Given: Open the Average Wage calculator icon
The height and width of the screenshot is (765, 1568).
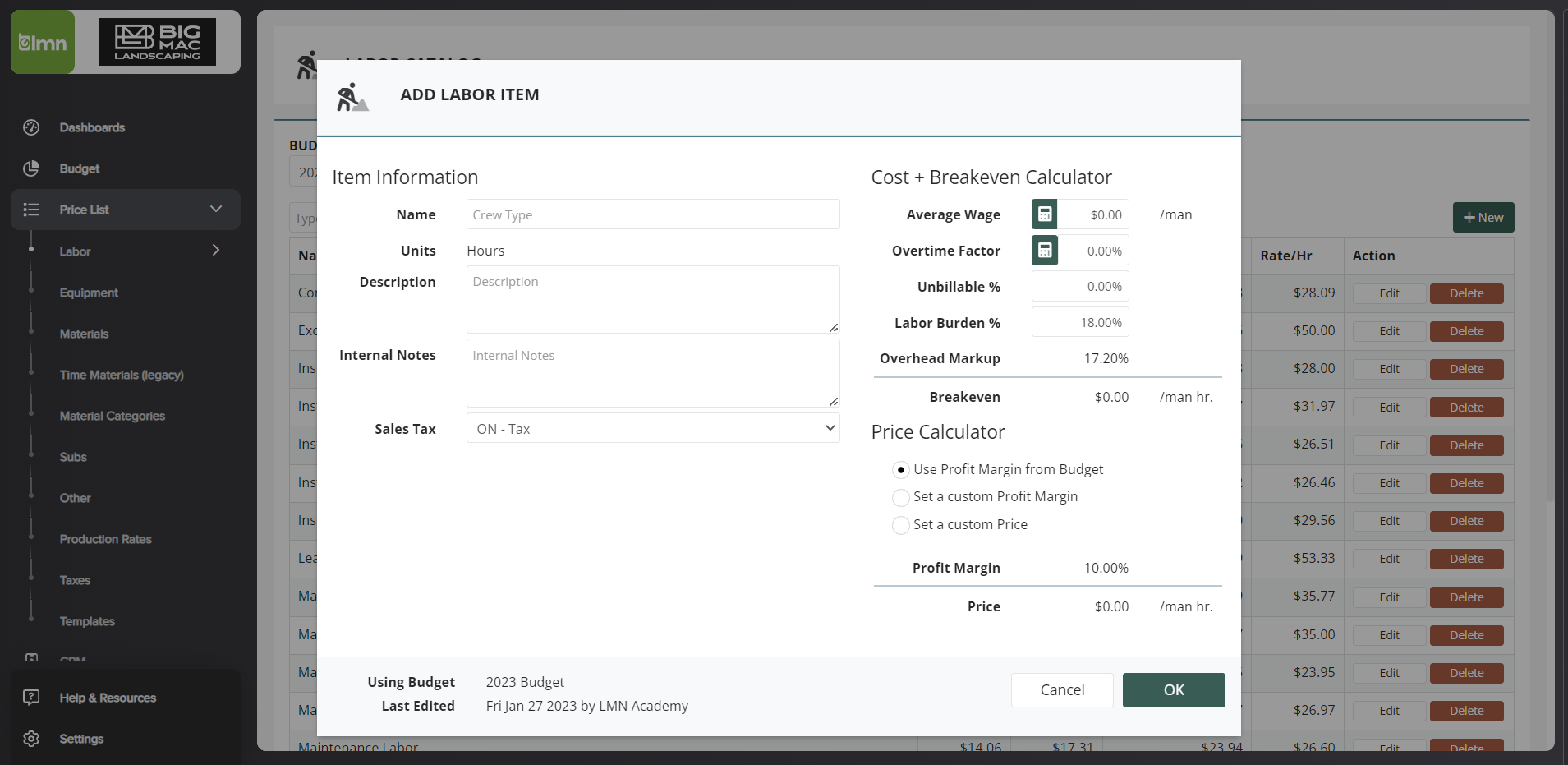Looking at the screenshot, I should pyautogui.click(x=1045, y=214).
